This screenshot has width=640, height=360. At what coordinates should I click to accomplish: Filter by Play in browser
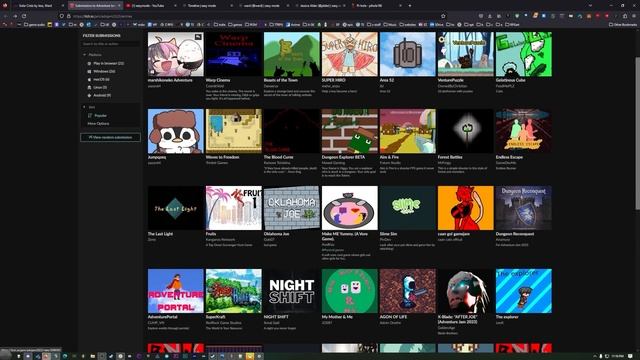point(109,63)
